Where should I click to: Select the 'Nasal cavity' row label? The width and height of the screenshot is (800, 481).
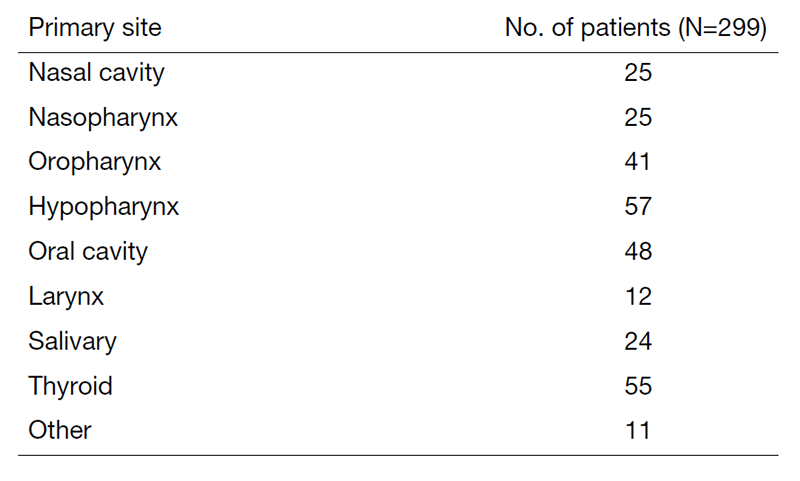coord(96,73)
